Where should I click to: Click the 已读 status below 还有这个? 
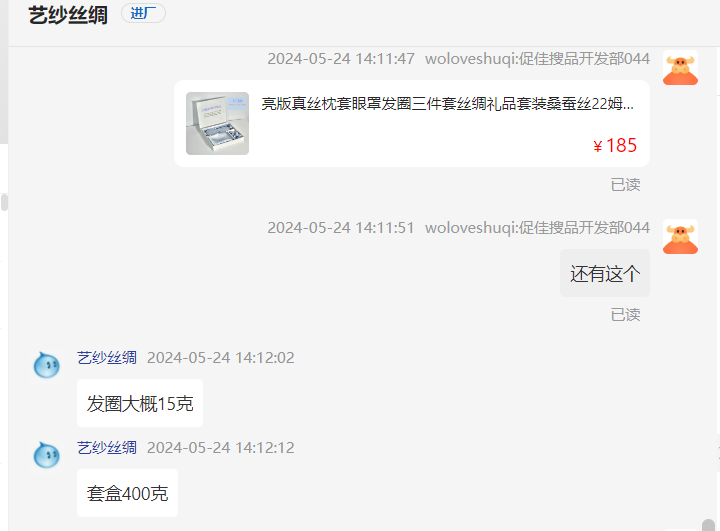pyautogui.click(x=625, y=315)
